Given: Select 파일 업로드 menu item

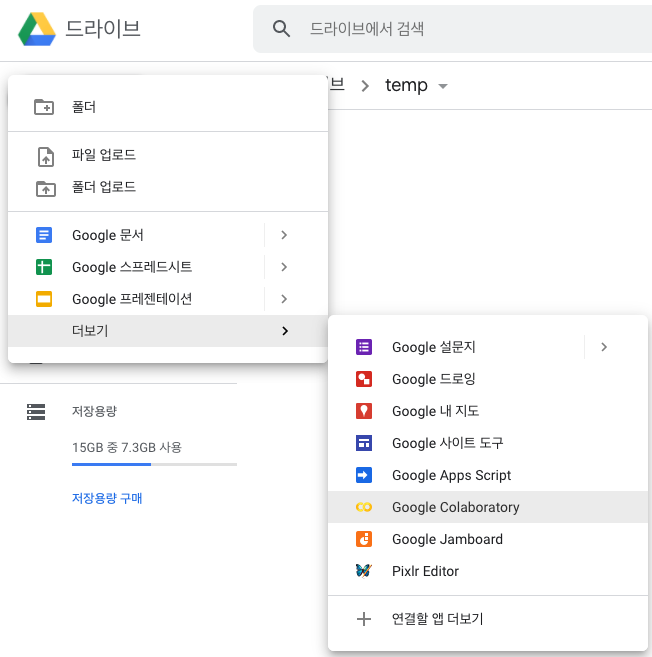Looking at the screenshot, I should 168,155.
